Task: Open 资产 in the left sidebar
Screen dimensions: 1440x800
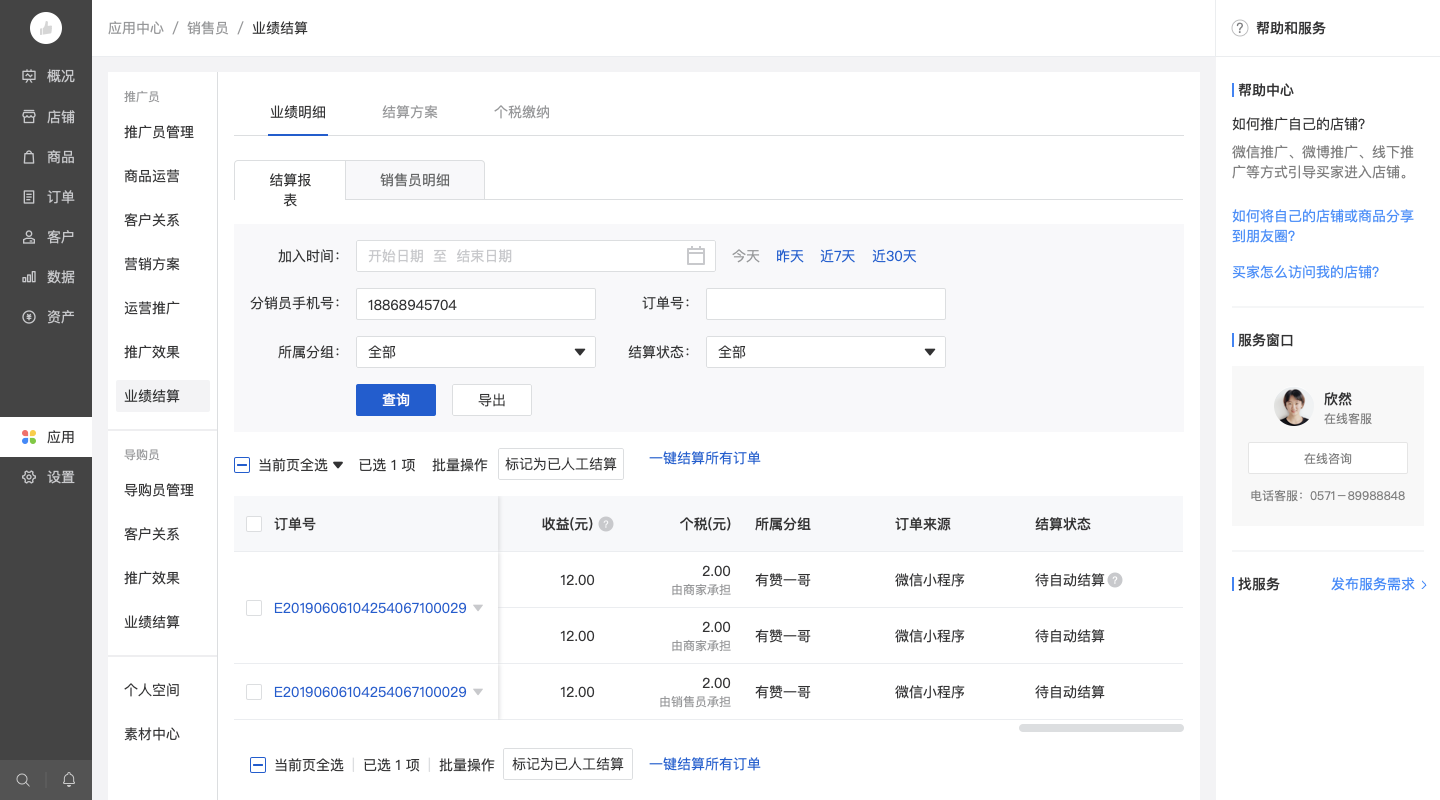Action: tap(46, 317)
